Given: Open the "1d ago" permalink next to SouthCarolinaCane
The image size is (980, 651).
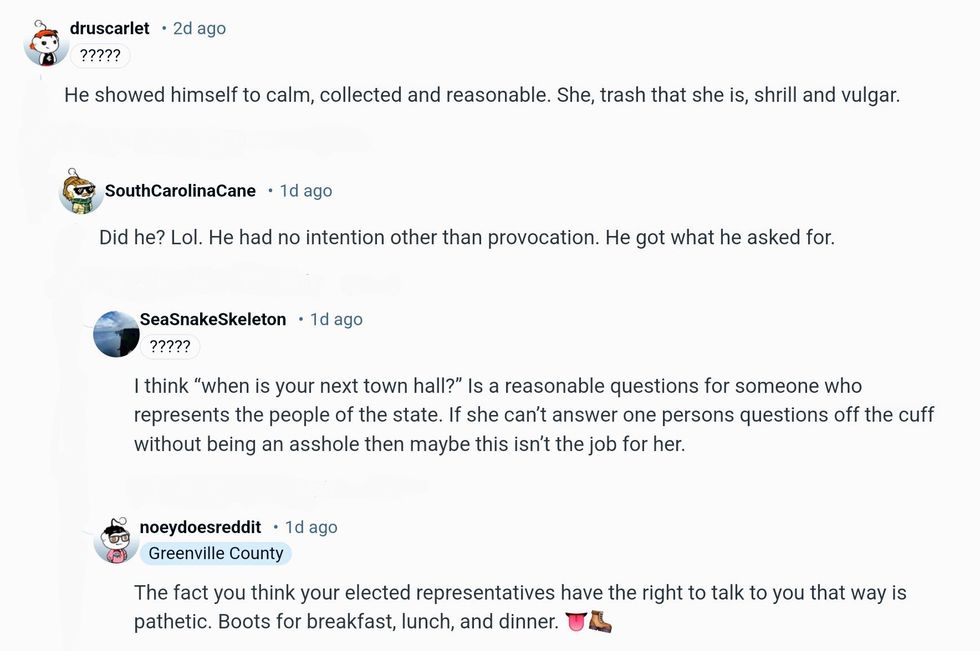Looking at the screenshot, I should click(x=306, y=190).
